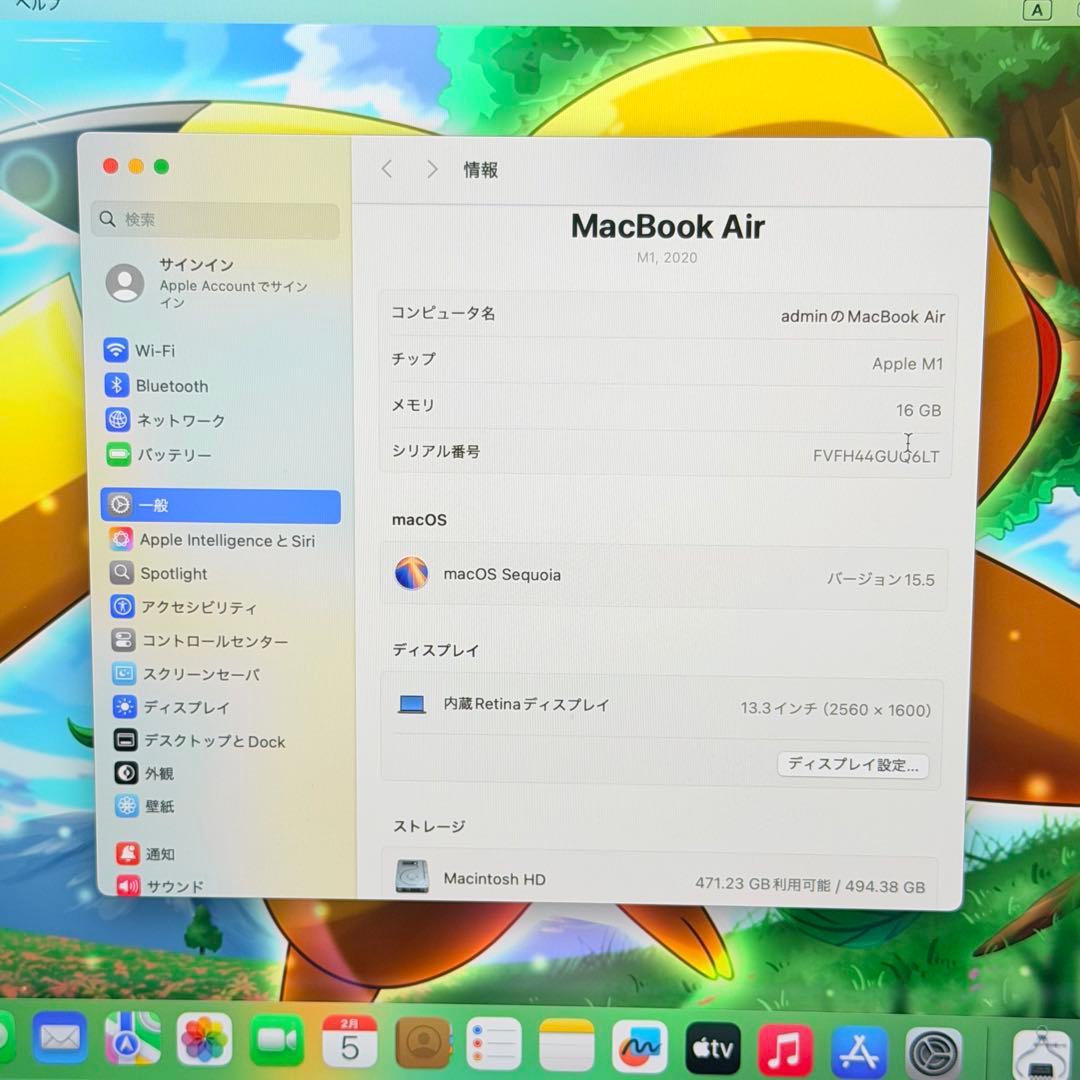Select サウンド at the sidebar bottom
The width and height of the screenshot is (1080, 1080).
pyautogui.click(x=173, y=886)
